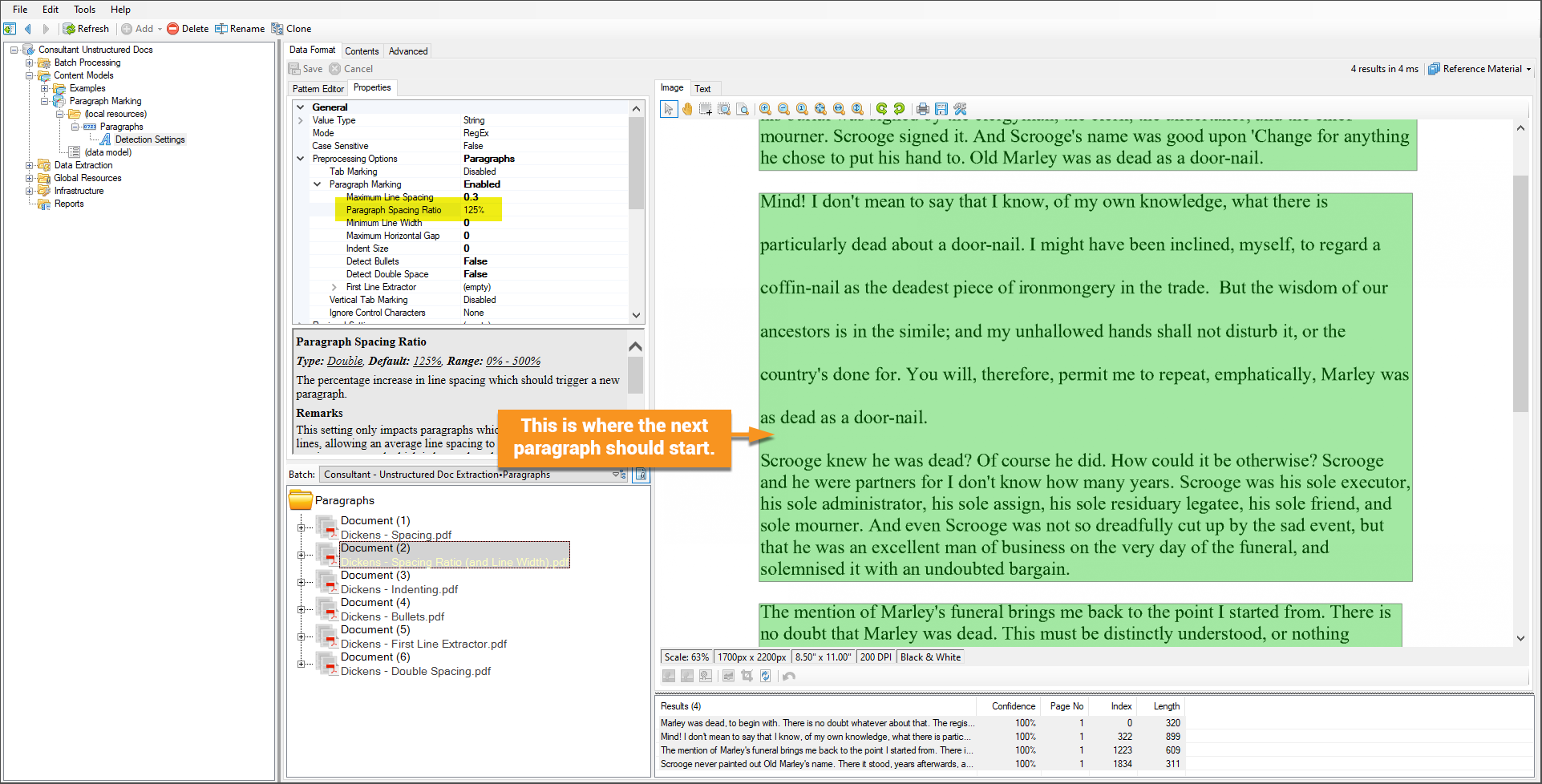Switch to the Pattern Editor tab
The width and height of the screenshot is (1542, 784).
(x=318, y=89)
